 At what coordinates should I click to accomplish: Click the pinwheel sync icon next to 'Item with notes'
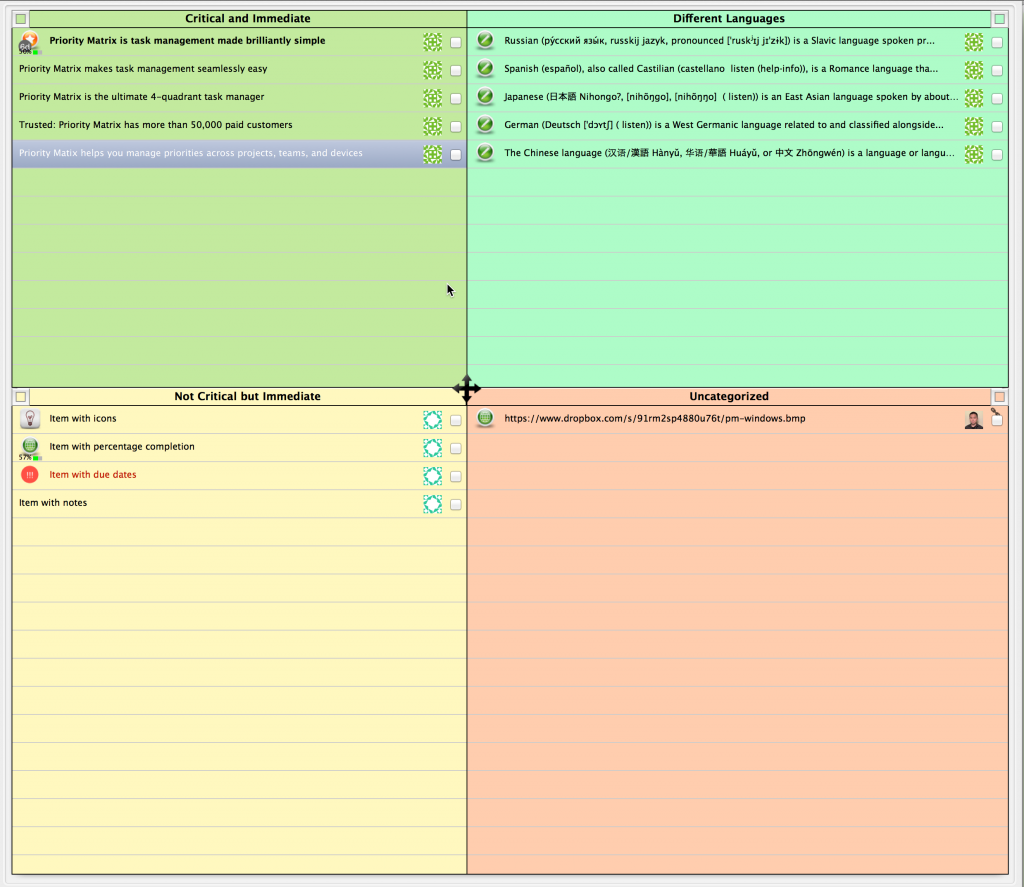point(432,504)
